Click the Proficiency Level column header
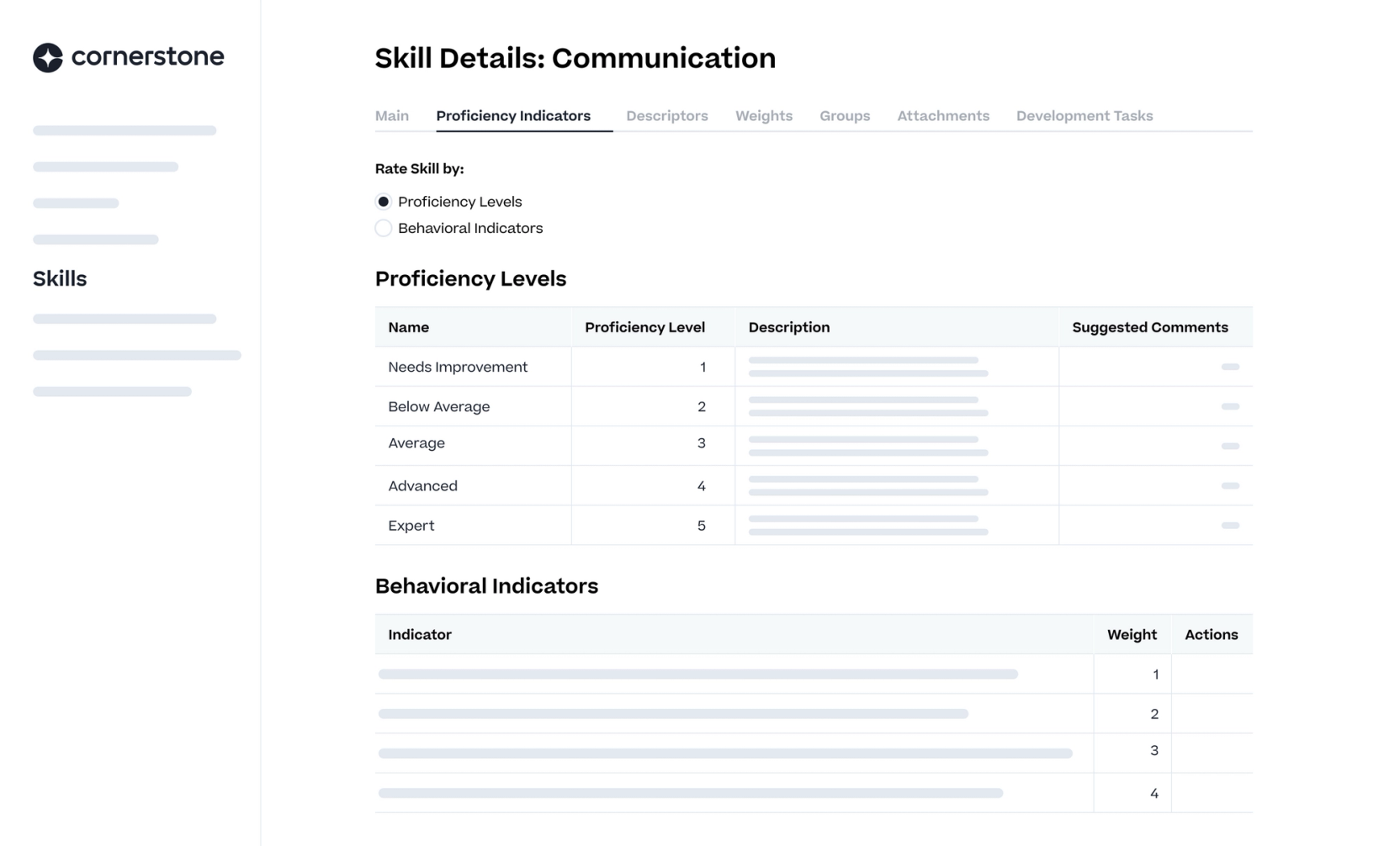1400x846 pixels. tap(644, 328)
